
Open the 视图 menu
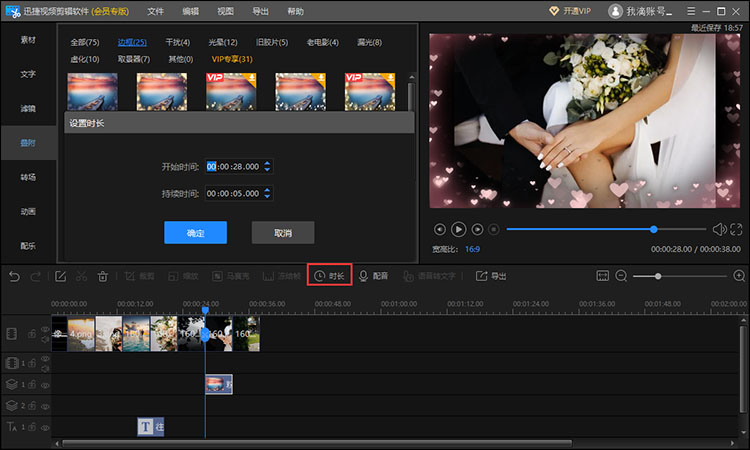[225, 11]
